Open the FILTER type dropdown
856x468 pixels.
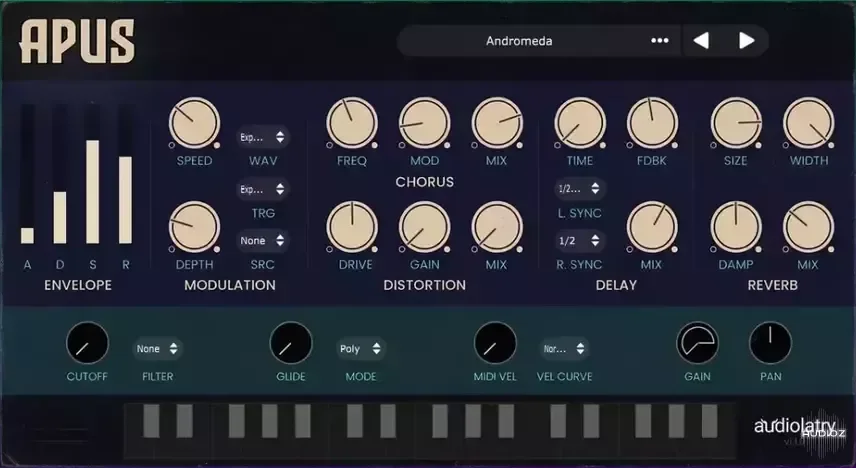point(158,349)
